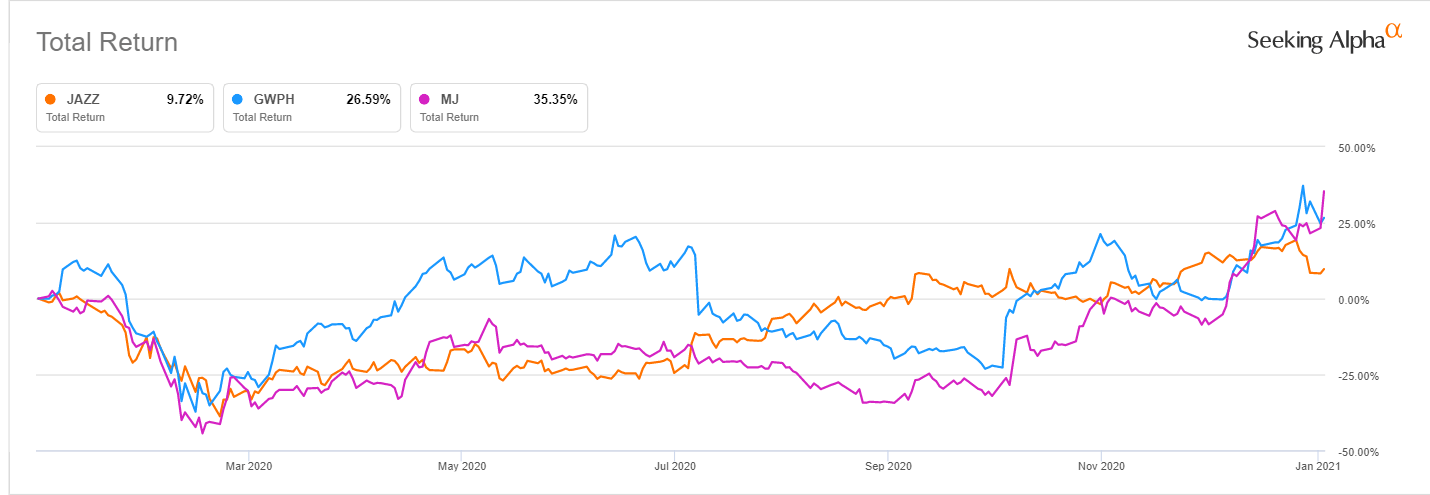Click the Mar 2020 axis label

click(249, 466)
